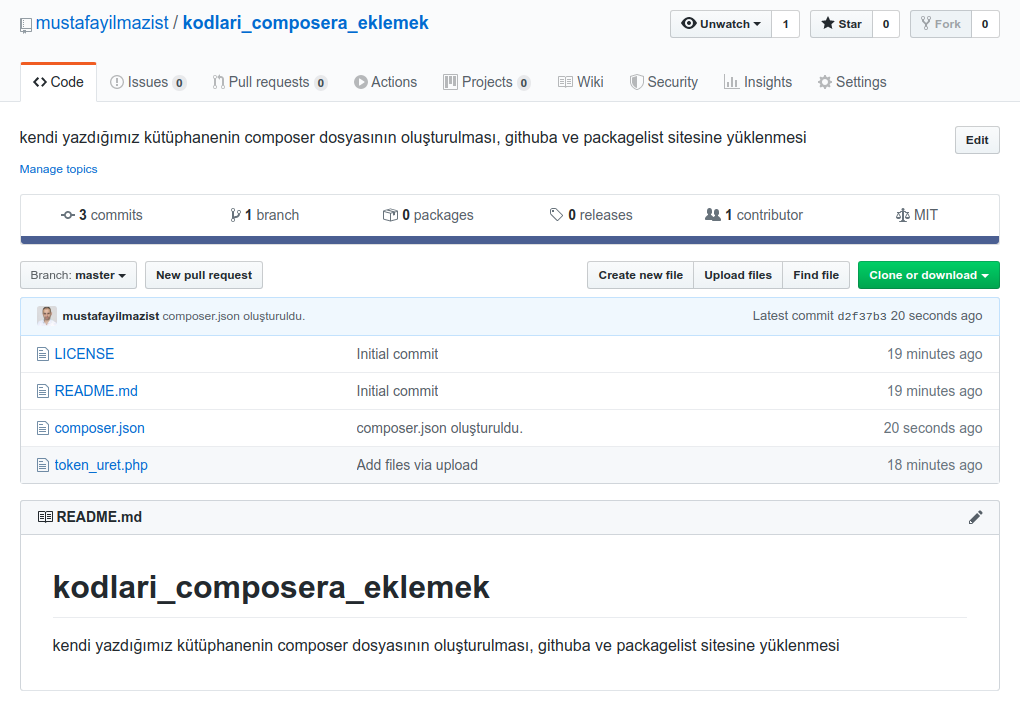Open composer.json row commit message
The width and height of the screenshot is (1020, 727).
440,429
